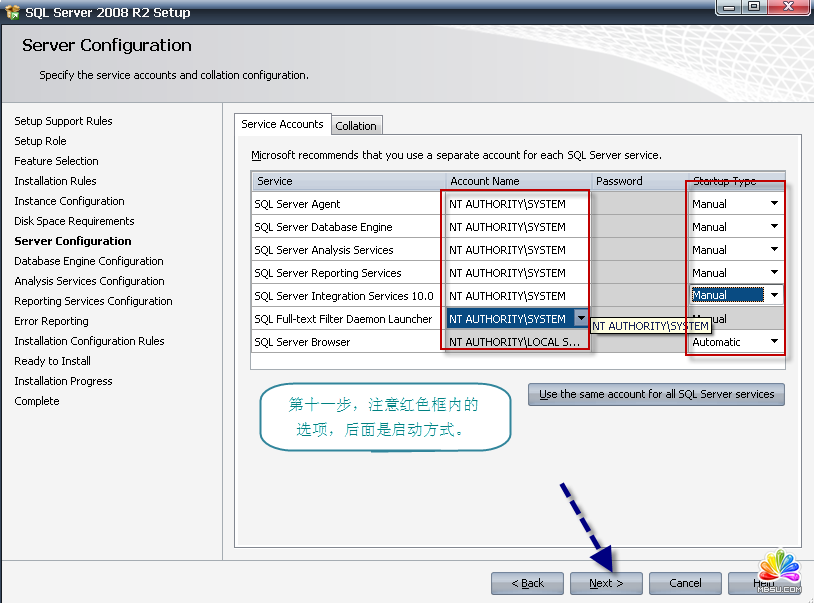Cancel the SQL Server setup
Viewport: 814px width, 603px height.
(x=685, y=583)
